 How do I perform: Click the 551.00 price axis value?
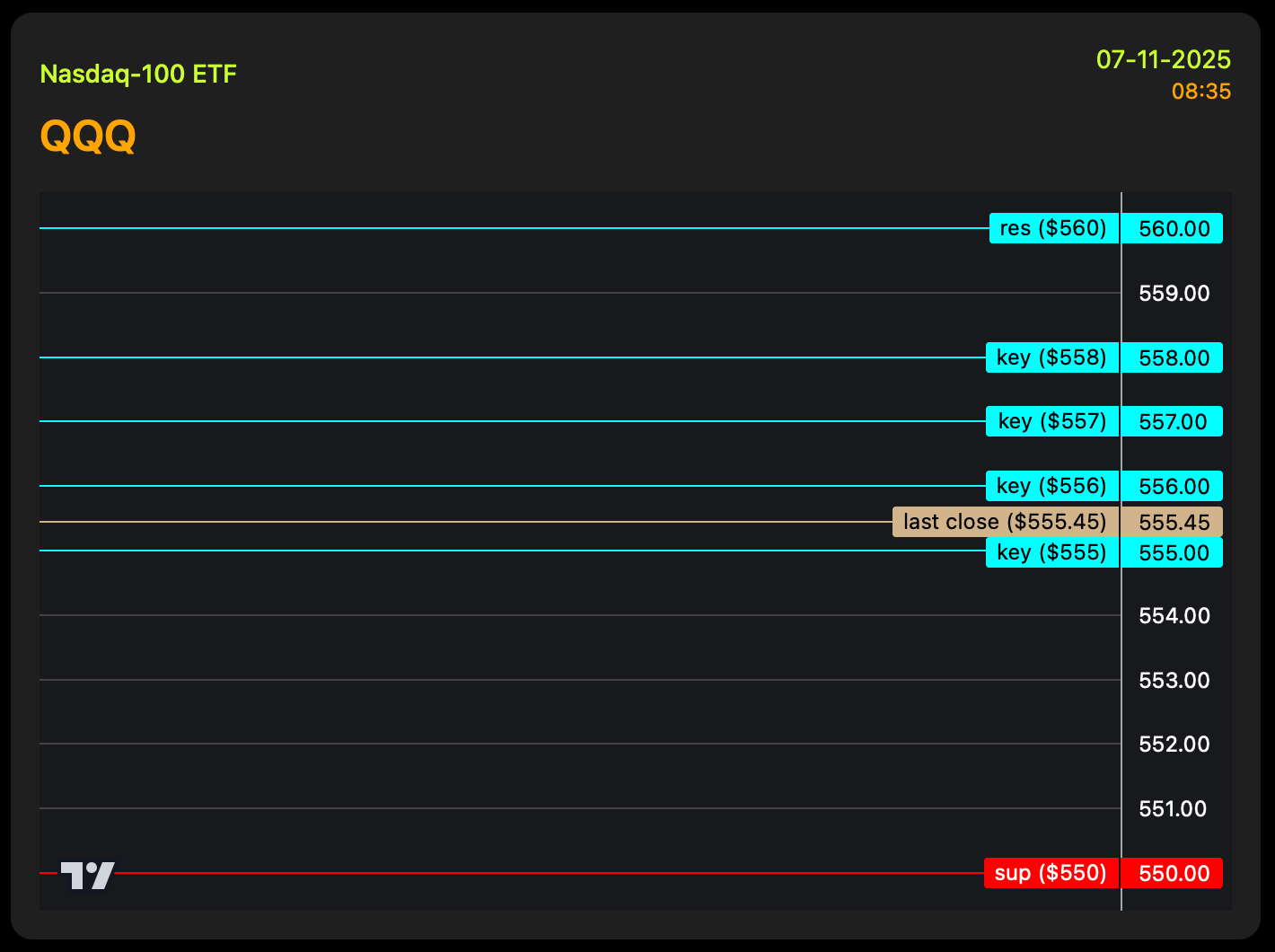click(1174, 809)
